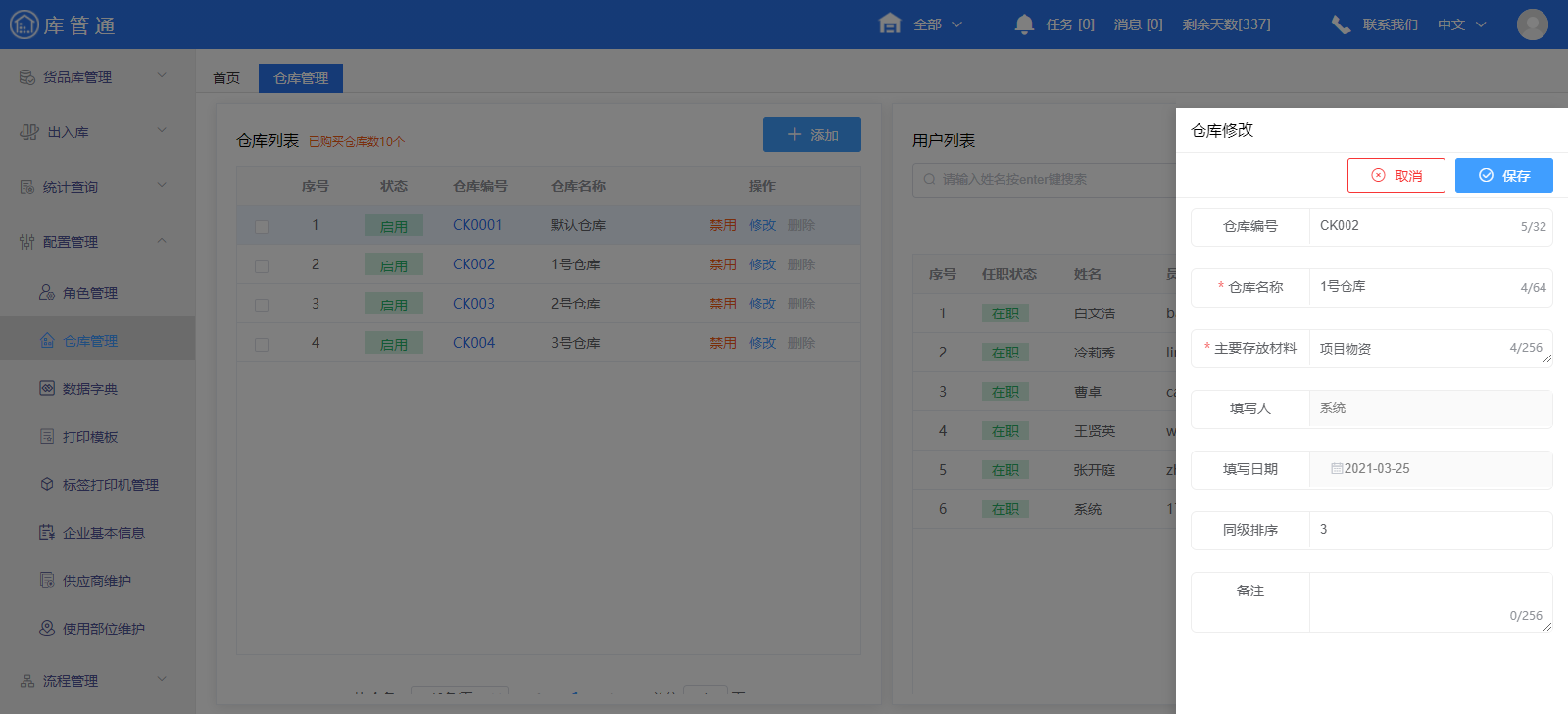Click 任务 [0] in header

point(1070,24)
